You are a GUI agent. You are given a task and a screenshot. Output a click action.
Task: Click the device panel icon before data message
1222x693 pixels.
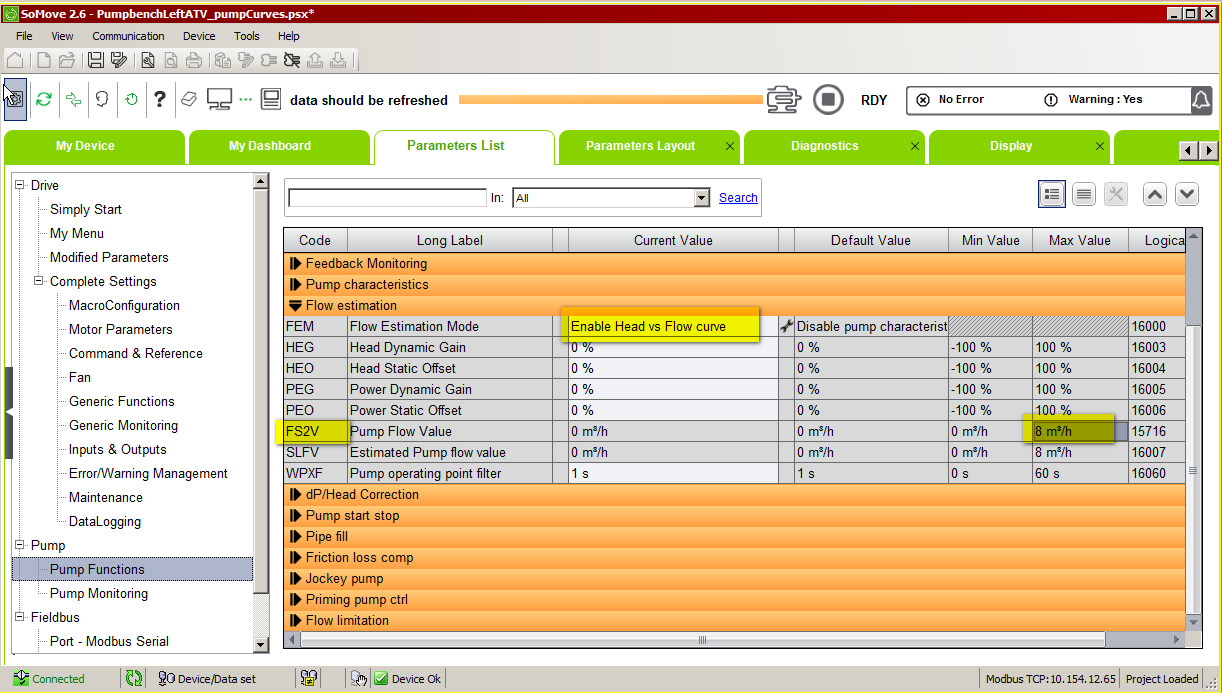[270, 99]
